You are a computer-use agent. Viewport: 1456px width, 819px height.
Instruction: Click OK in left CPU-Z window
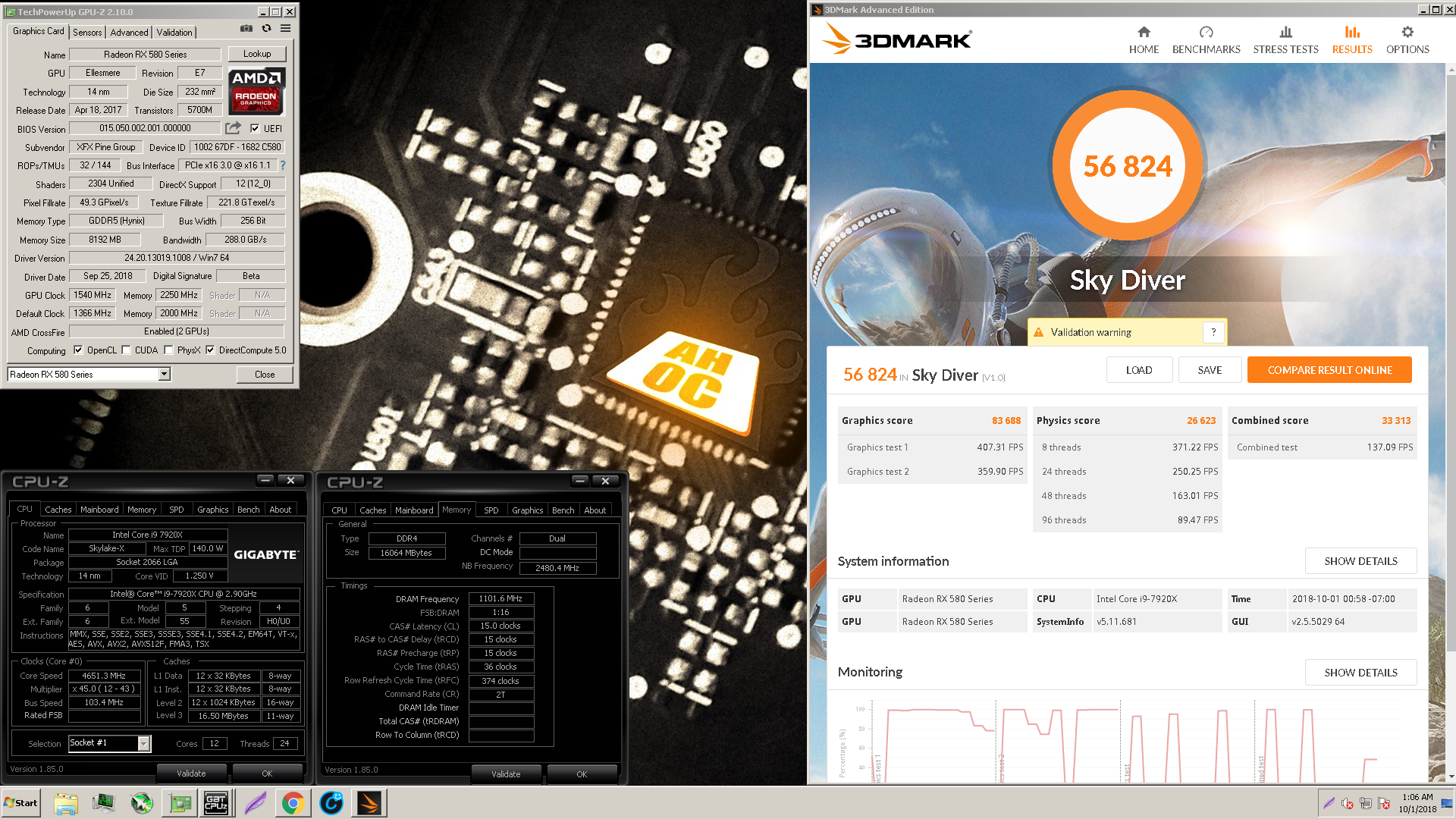[x=267, y=773]
